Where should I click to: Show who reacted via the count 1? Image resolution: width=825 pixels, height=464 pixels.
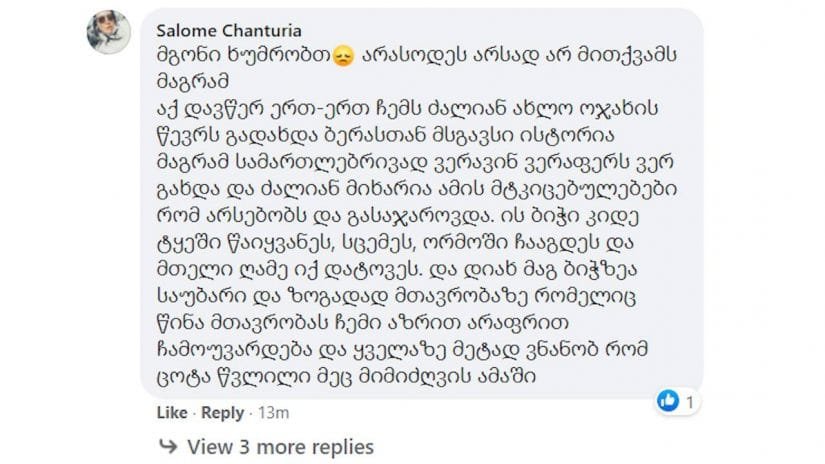coord(690,402)
